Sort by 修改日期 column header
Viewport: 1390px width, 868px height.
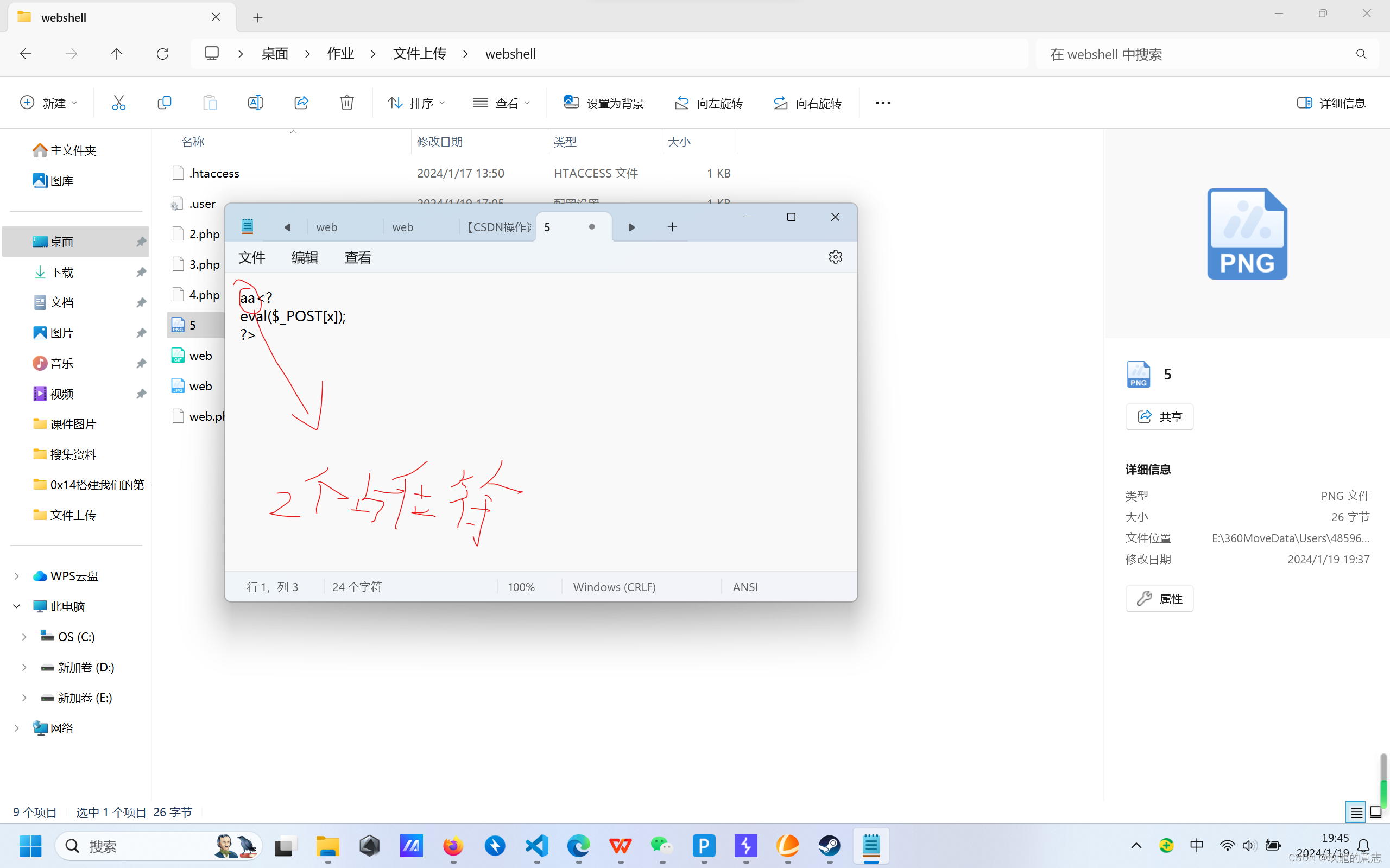click(479, 142)
